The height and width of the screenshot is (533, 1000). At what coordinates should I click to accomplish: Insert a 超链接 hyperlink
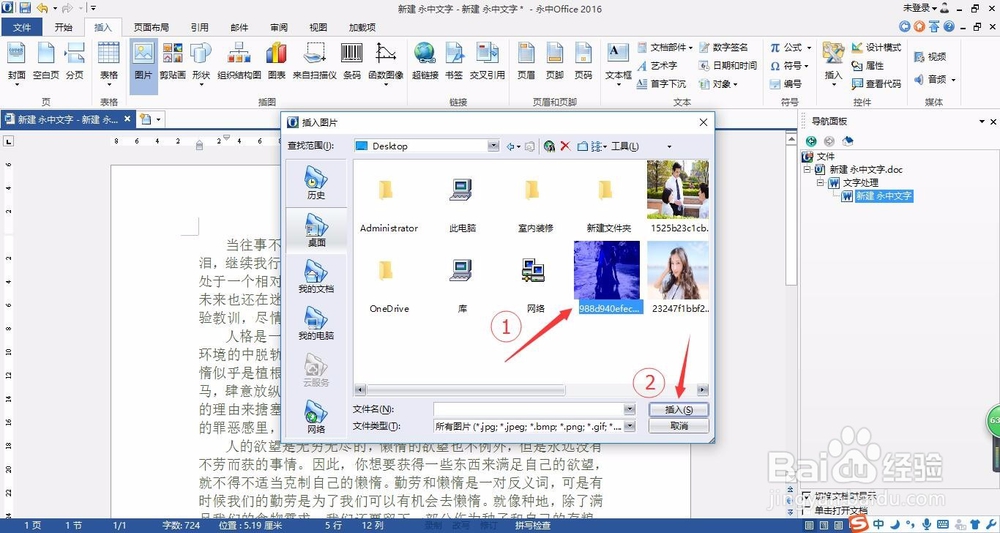[425, 61]
